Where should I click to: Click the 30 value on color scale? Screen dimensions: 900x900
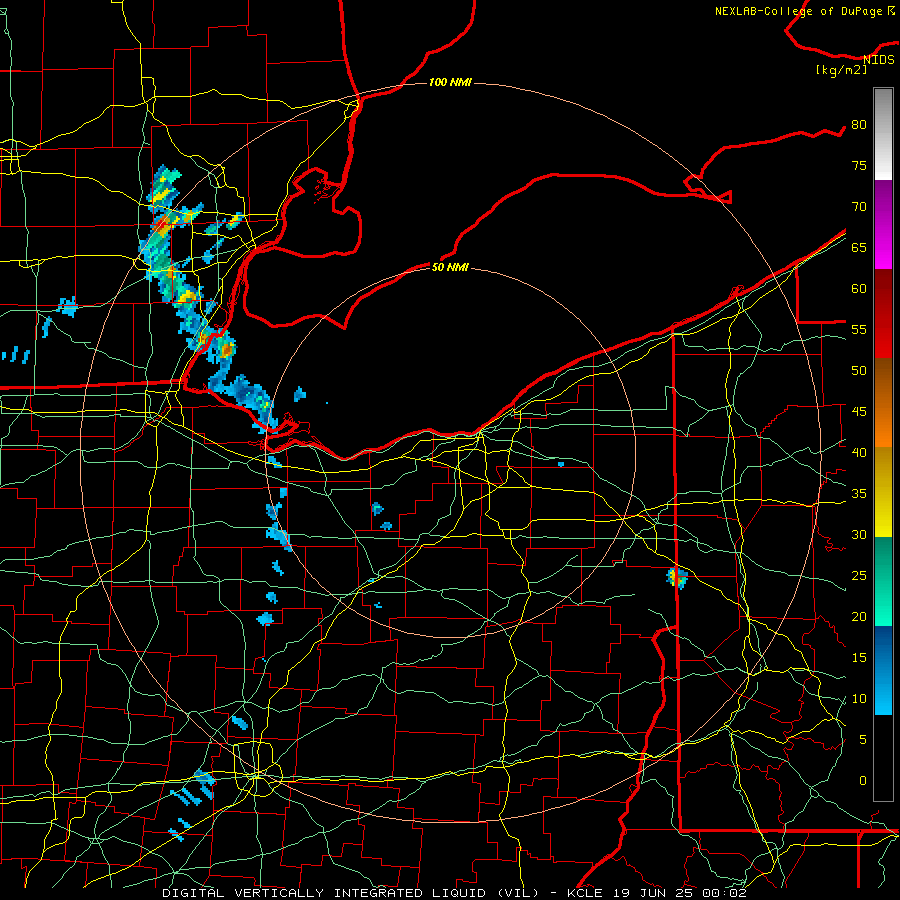[x=859, y=534]
